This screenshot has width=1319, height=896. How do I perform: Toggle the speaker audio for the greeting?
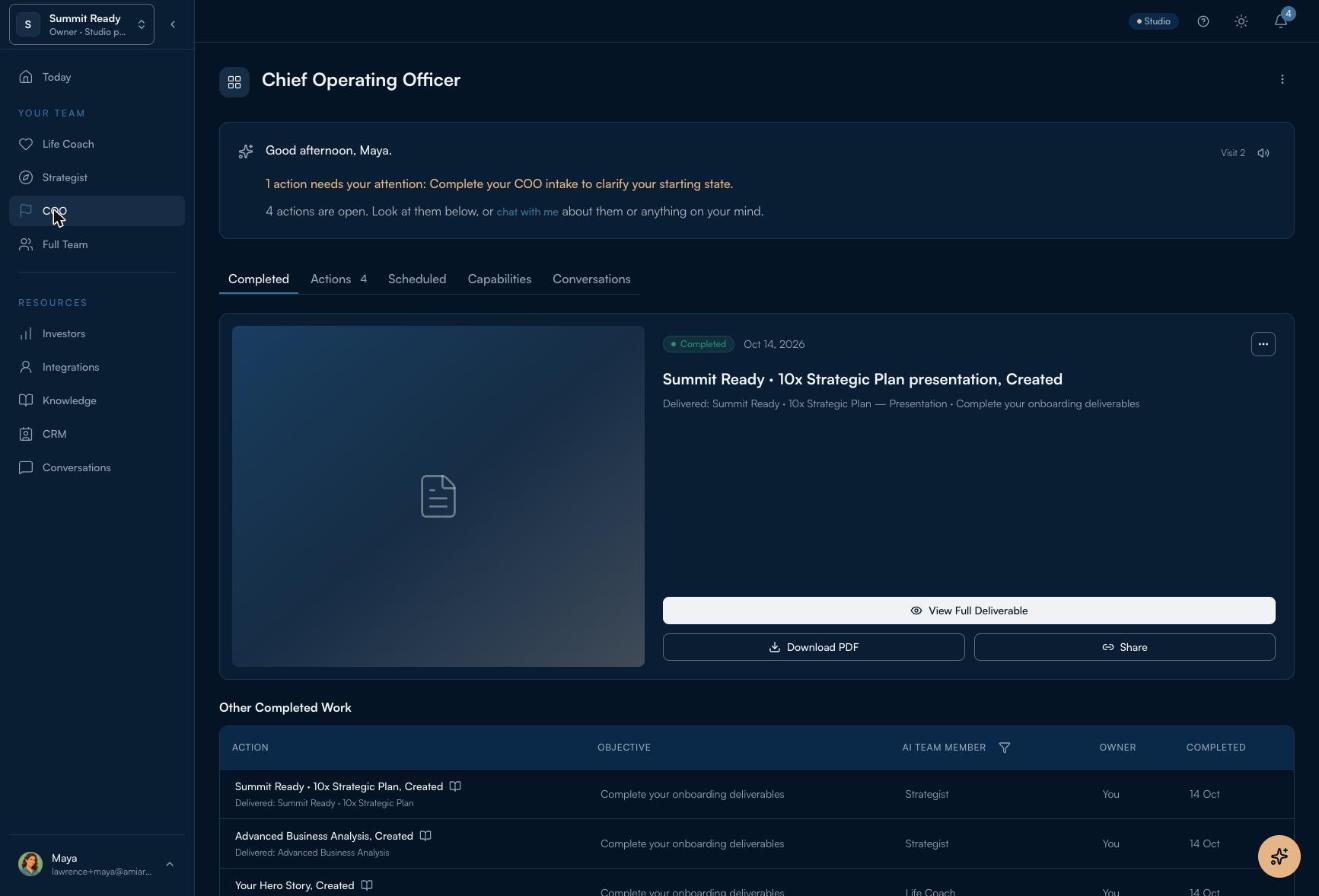[1264, 153]
